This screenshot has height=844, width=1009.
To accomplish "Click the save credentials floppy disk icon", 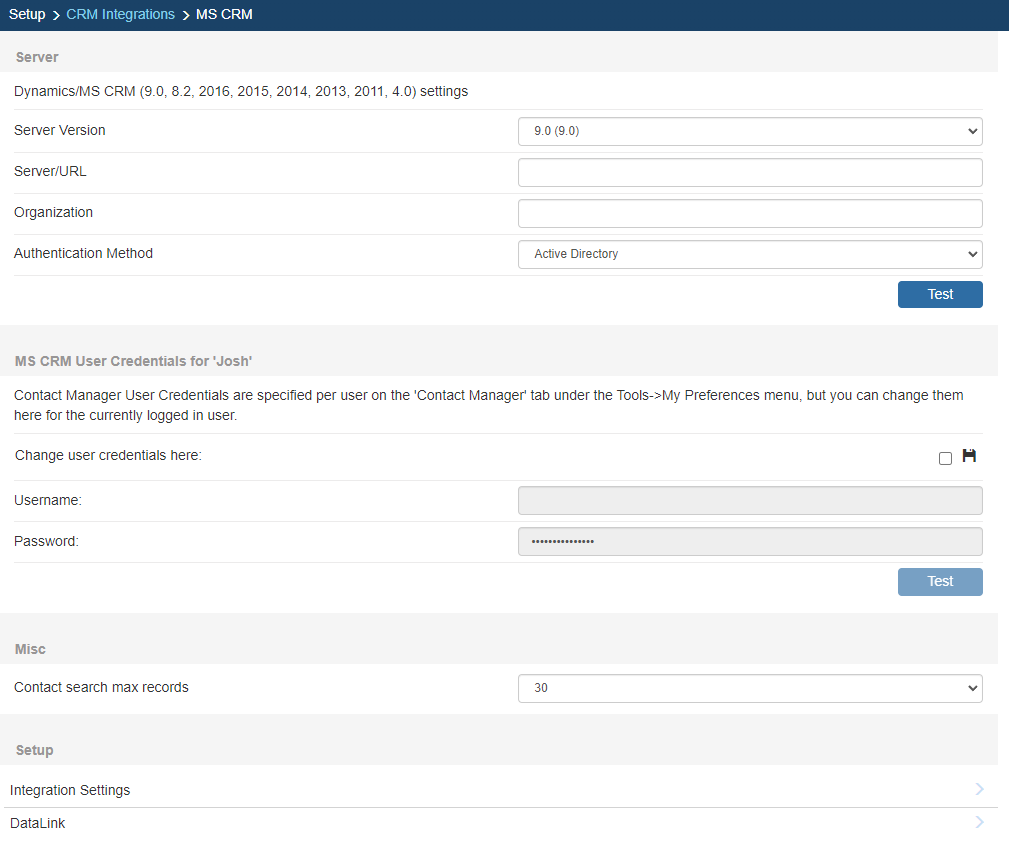I will [968, 456].
